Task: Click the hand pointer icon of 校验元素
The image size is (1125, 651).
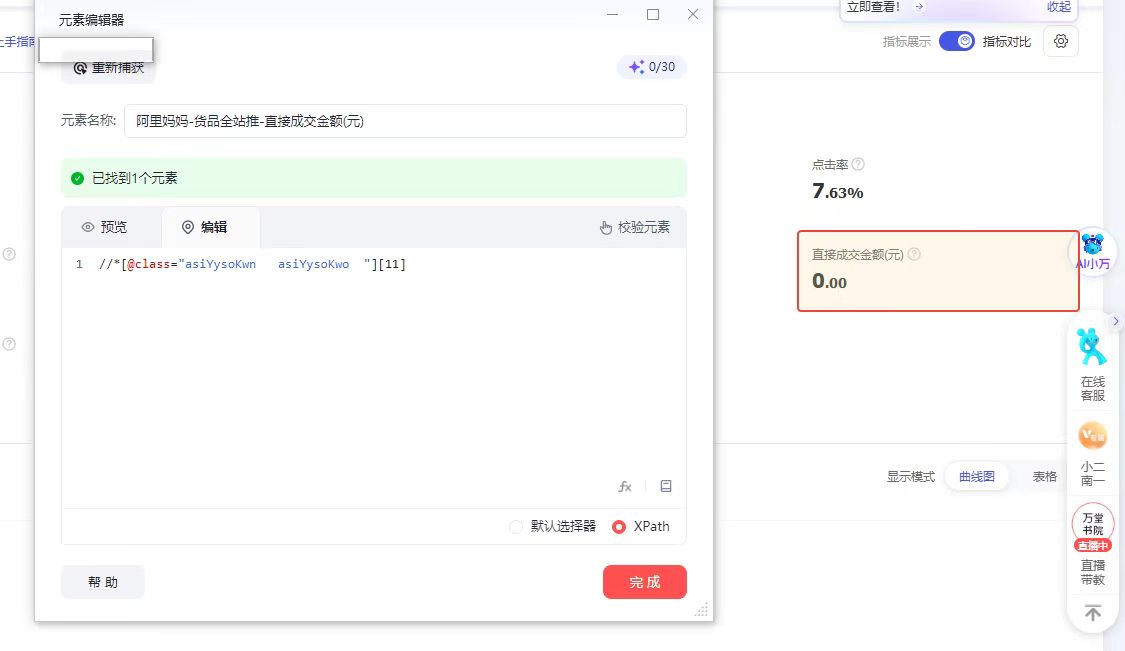Action: pos(606,228)
